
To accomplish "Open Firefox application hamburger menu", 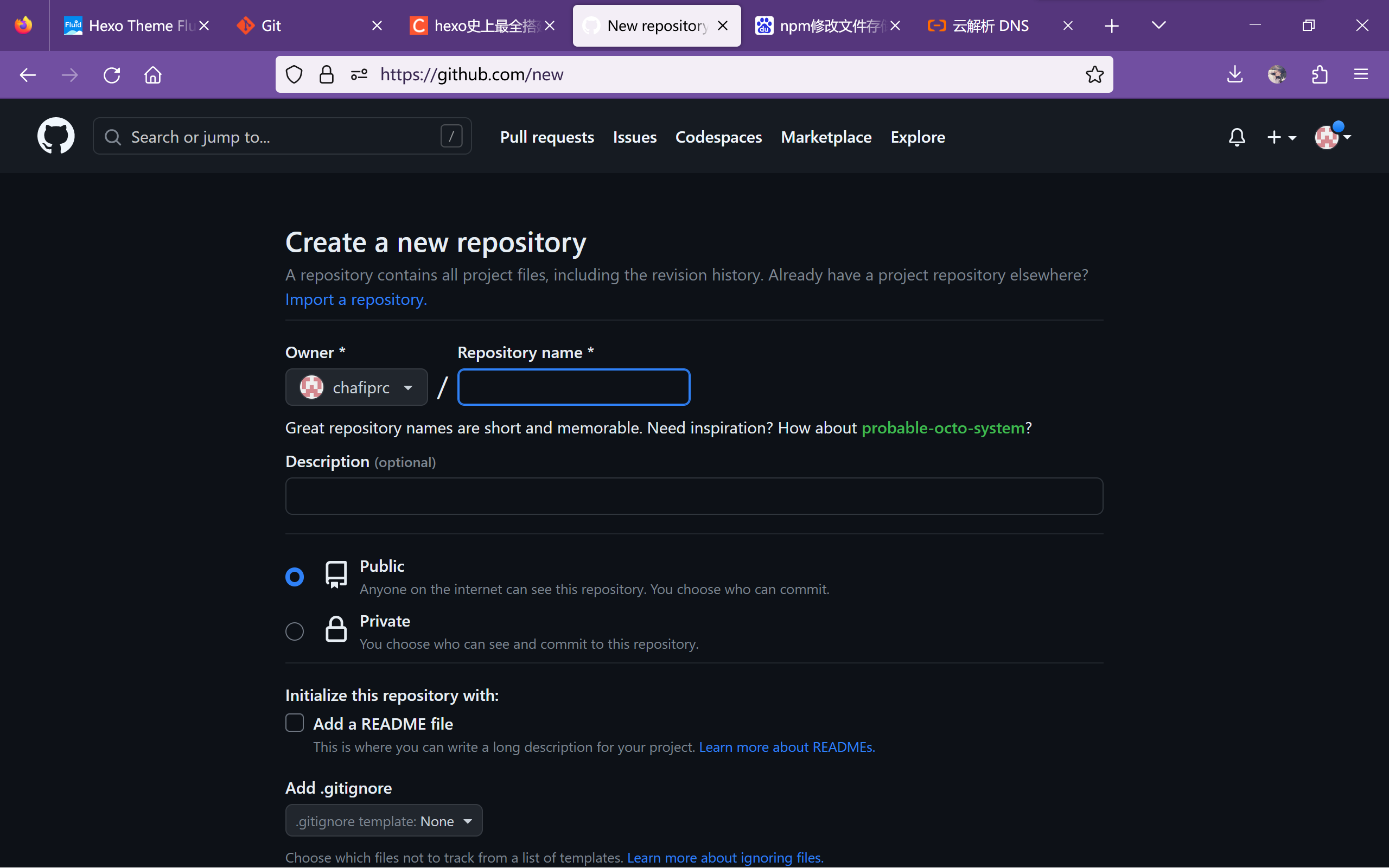I will click(1361, 75).
